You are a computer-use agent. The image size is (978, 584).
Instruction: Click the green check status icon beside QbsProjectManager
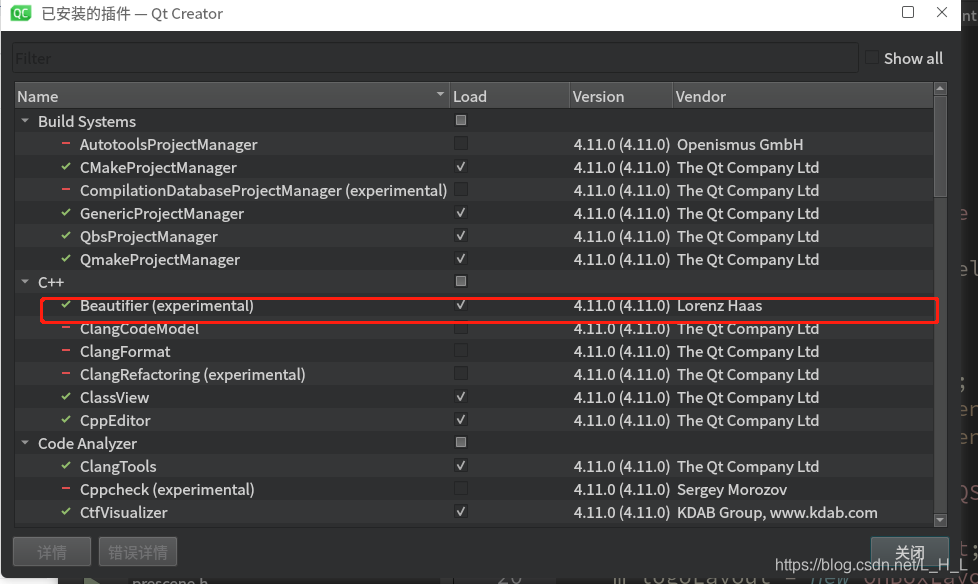65,236
